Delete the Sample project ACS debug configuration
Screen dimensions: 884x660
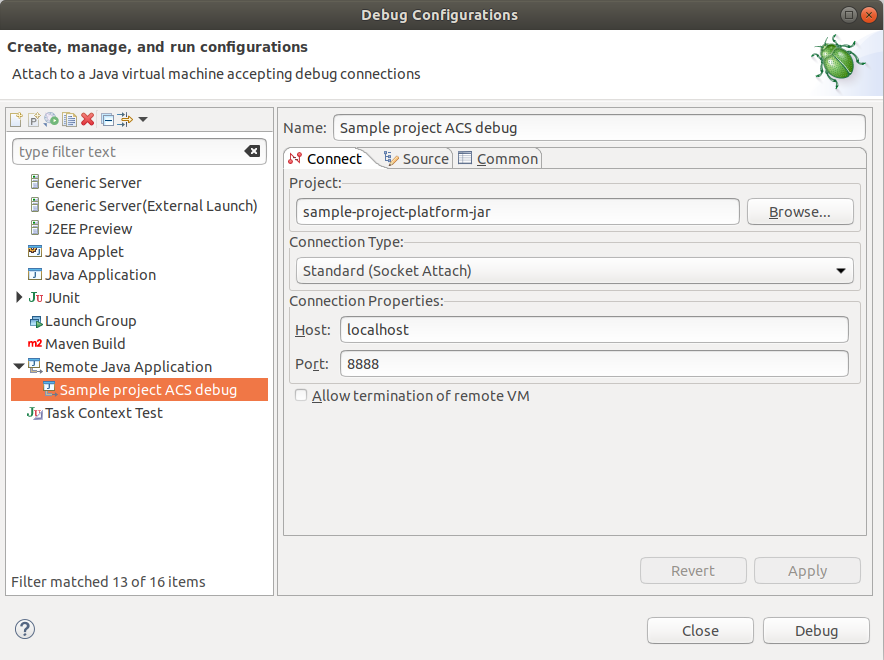(x=87, y=119)
